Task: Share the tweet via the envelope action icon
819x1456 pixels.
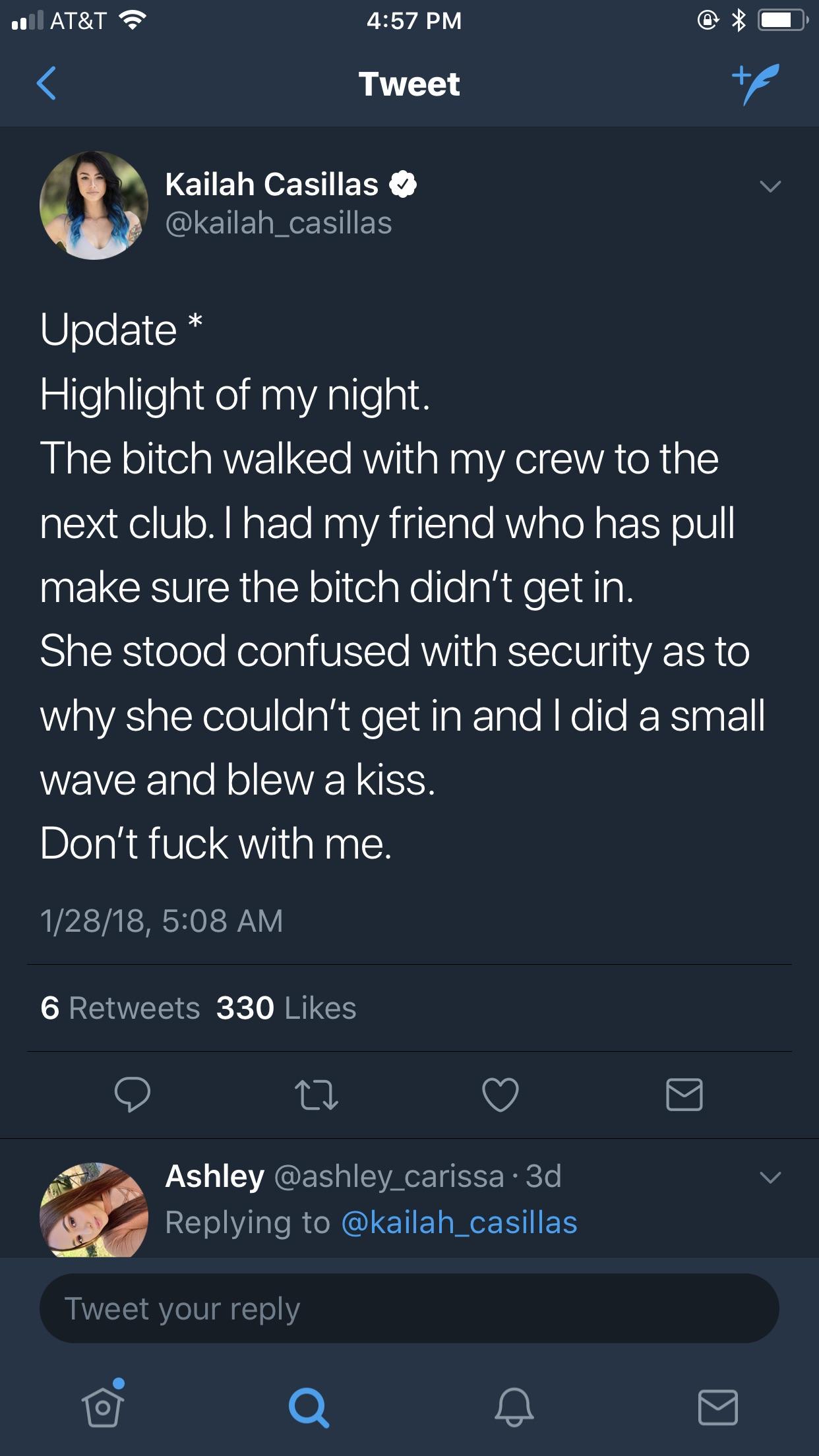Action: coord(684,1095)
